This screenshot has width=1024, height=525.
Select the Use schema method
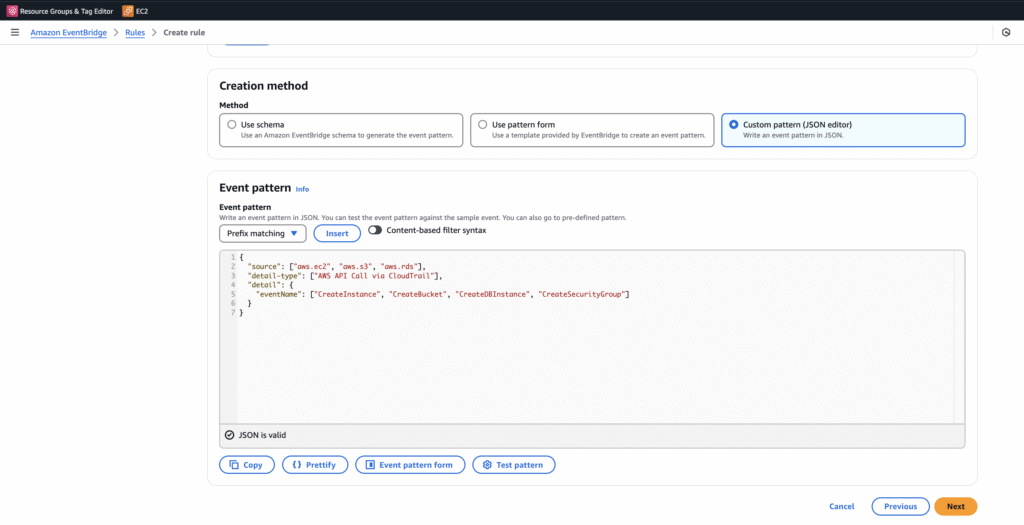point(341,130)
